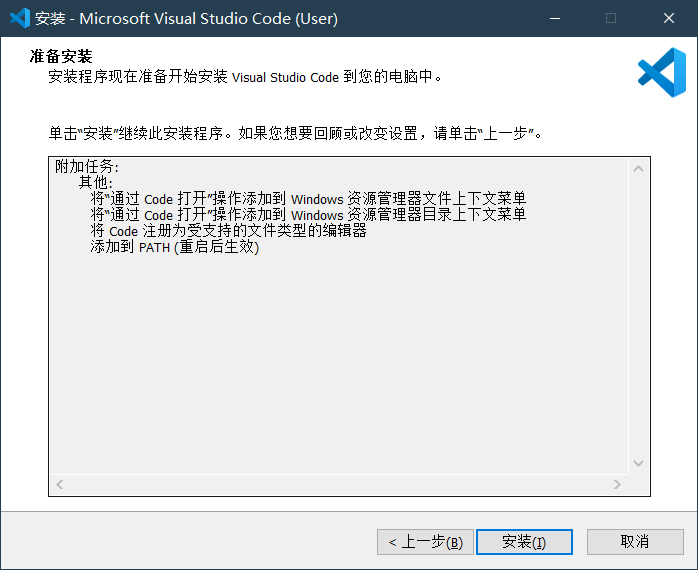Click the 将 Code 注册为受支持的文件类型的编辑器 line
The width and height of the screenshot is (698, 570).
pyautogui.click(x=228, y=231)
